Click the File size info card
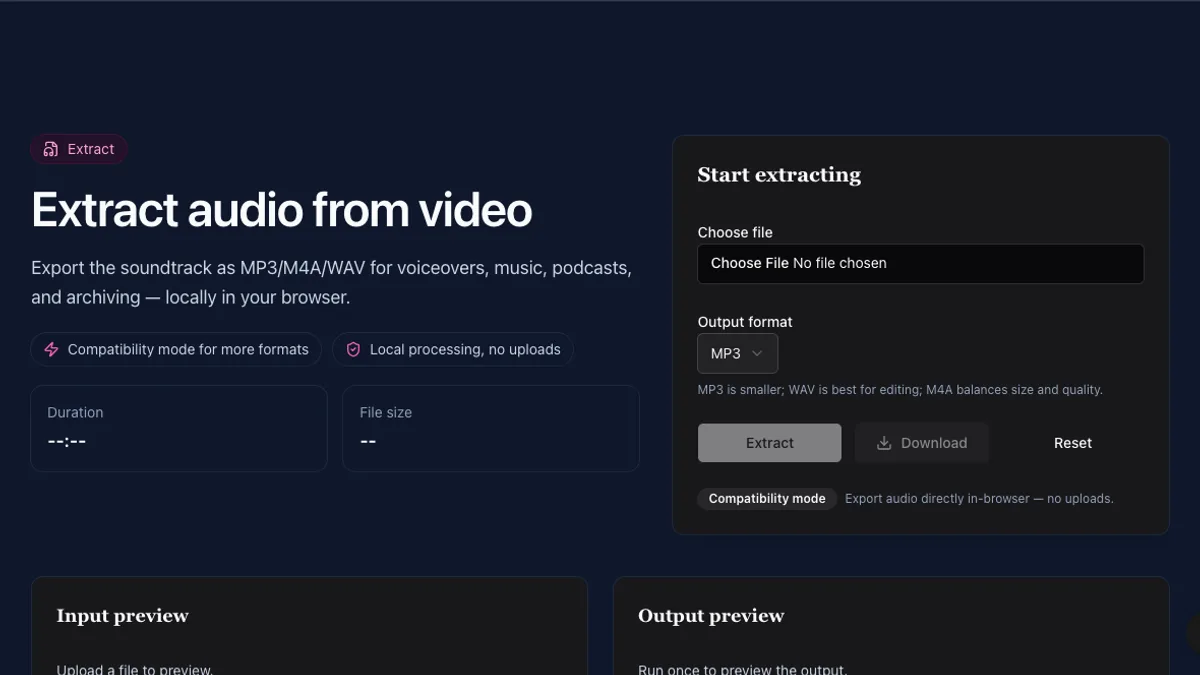 click(x=491, y=428)
